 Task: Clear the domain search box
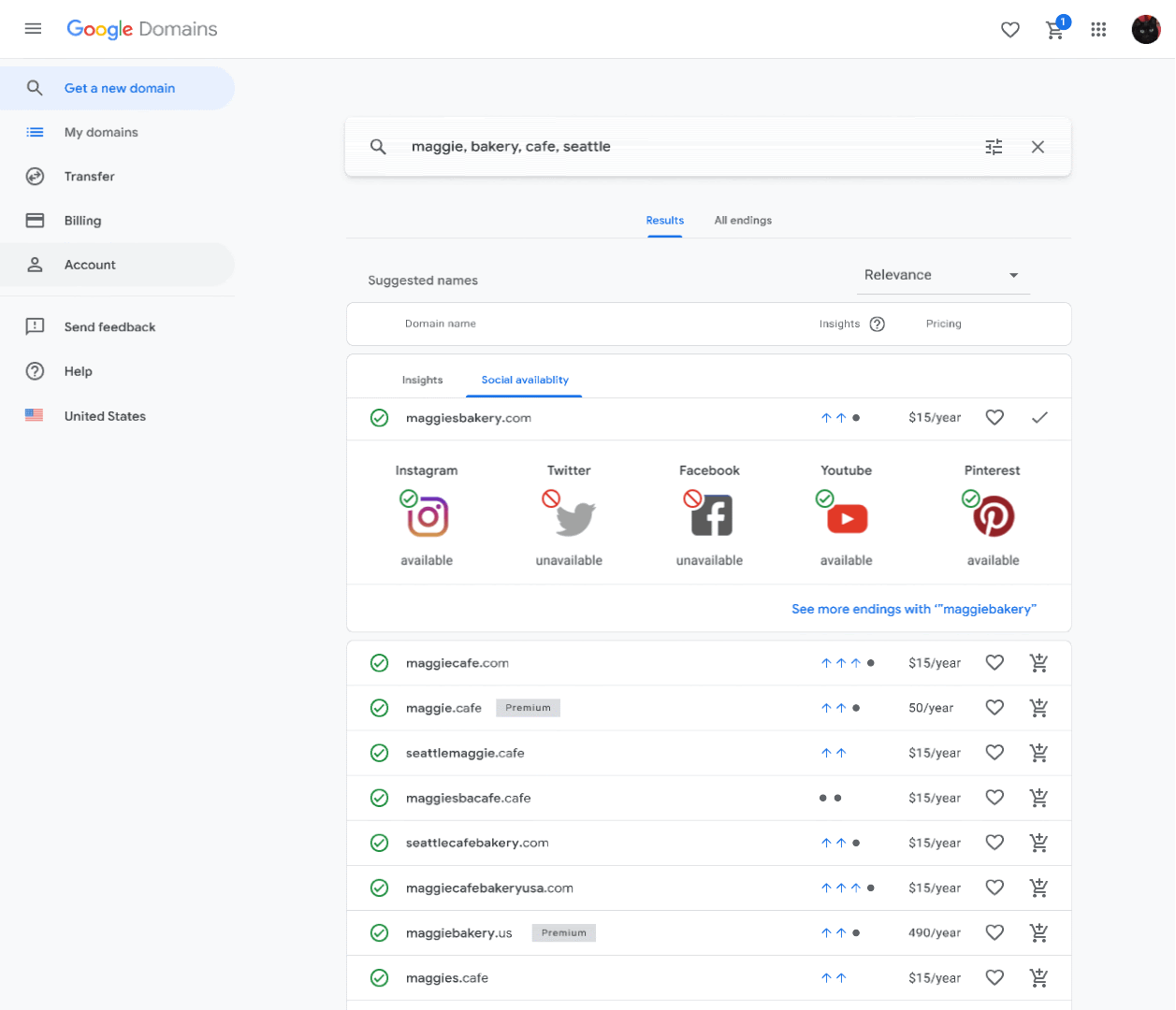tap(1038, 147)
